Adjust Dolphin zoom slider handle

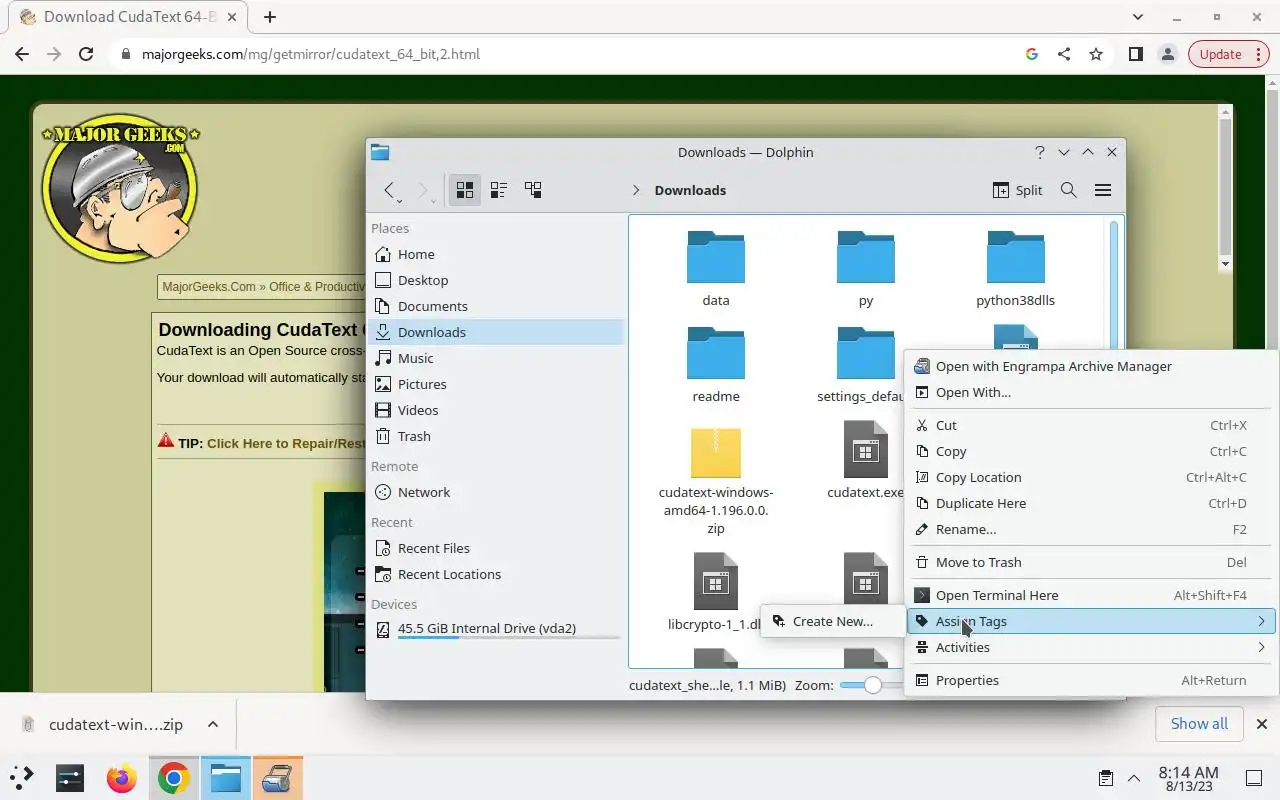coord(873,685)
